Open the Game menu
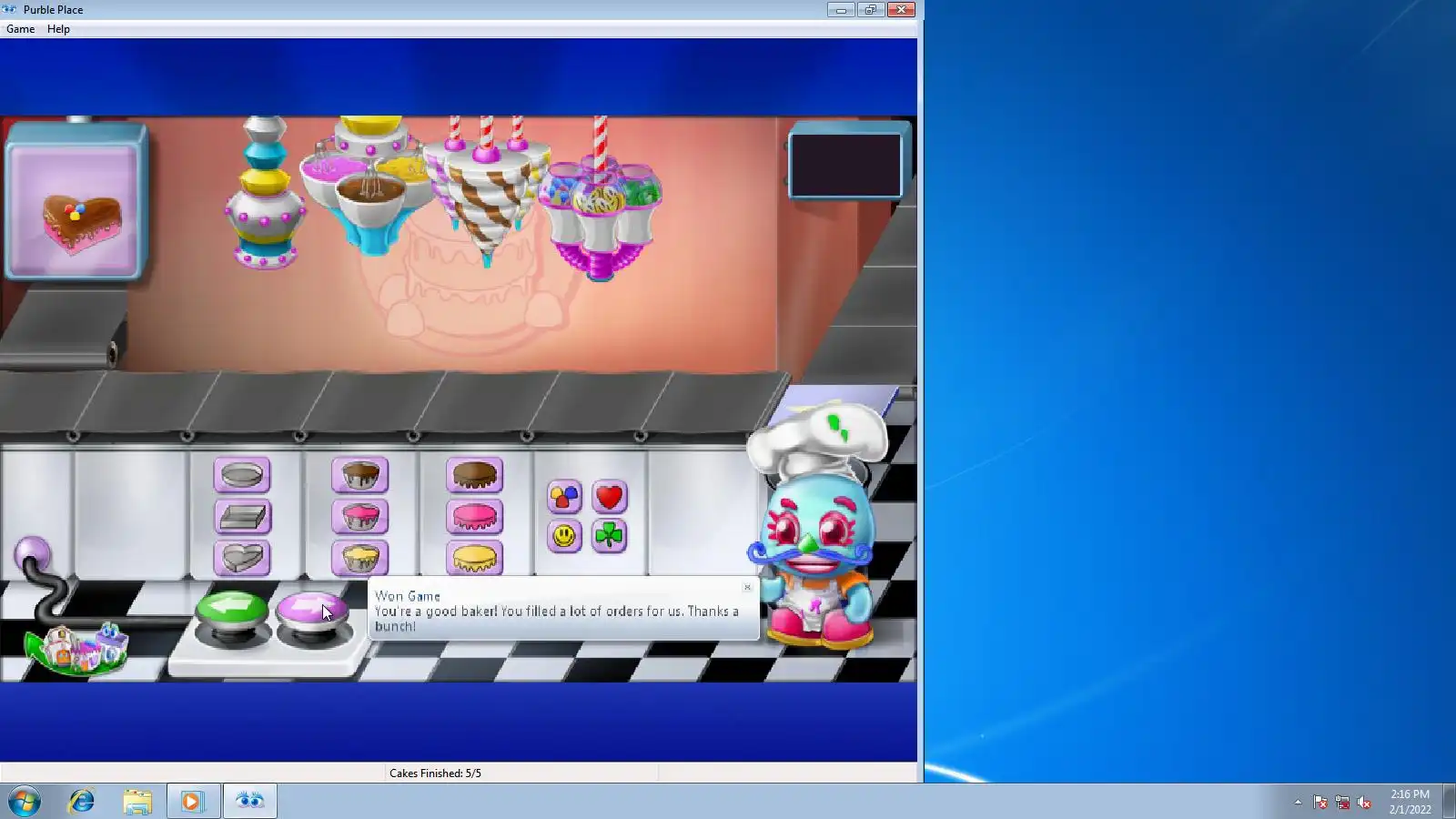The height and width of the screenshot is (819, 1456). [x=20, y=29]
